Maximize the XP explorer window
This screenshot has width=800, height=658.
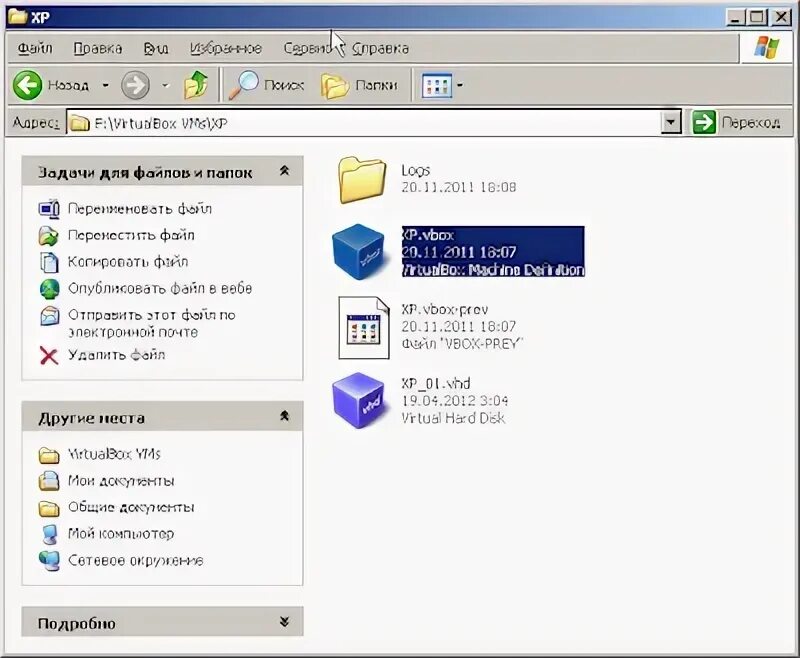click(758, 18)
